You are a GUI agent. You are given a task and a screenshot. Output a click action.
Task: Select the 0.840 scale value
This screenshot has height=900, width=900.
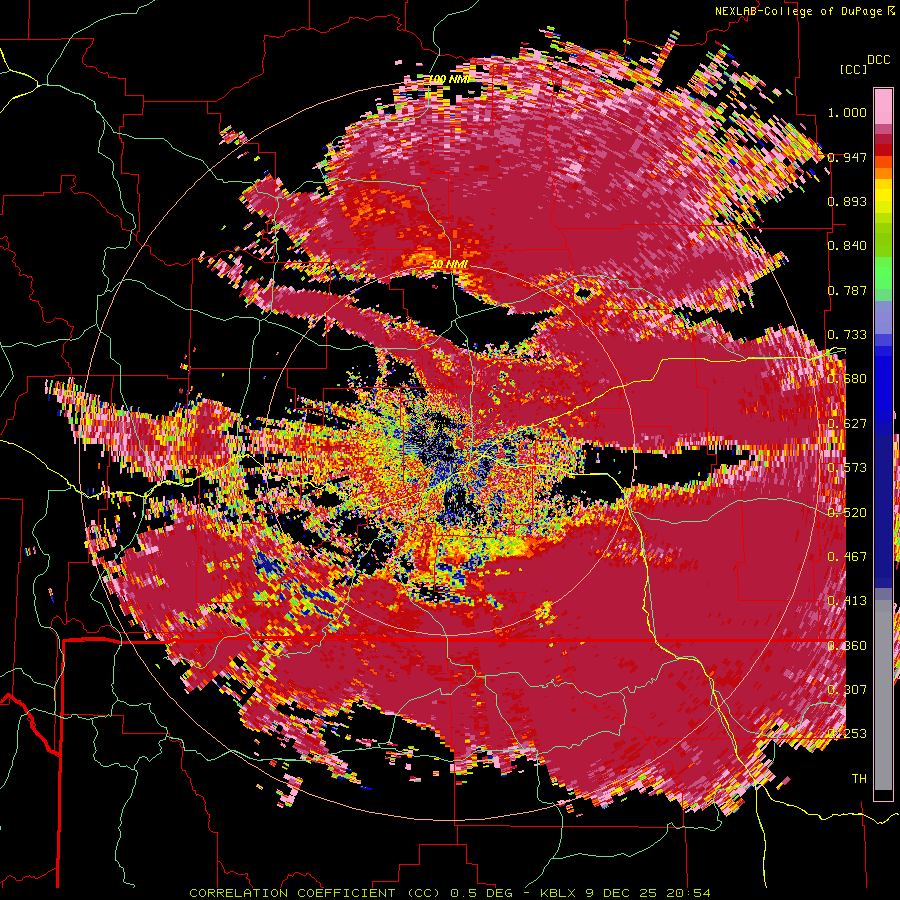click(847, 246)
